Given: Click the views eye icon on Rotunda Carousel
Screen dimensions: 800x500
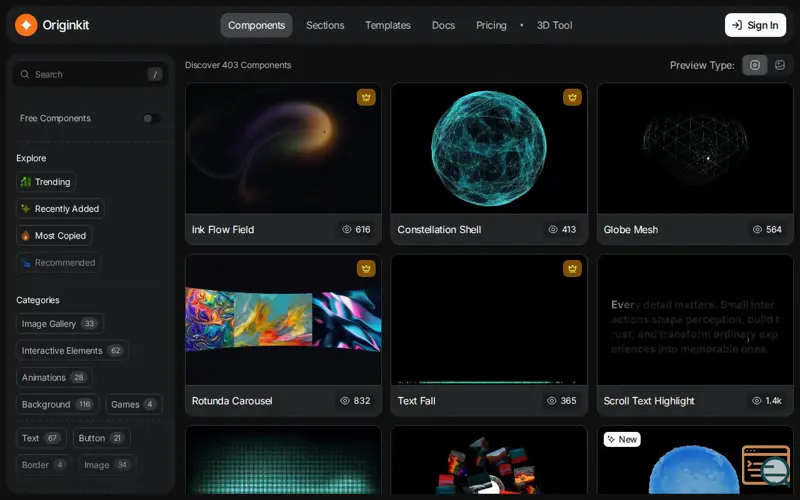Looking at the screenshot, I should (345, 401).
